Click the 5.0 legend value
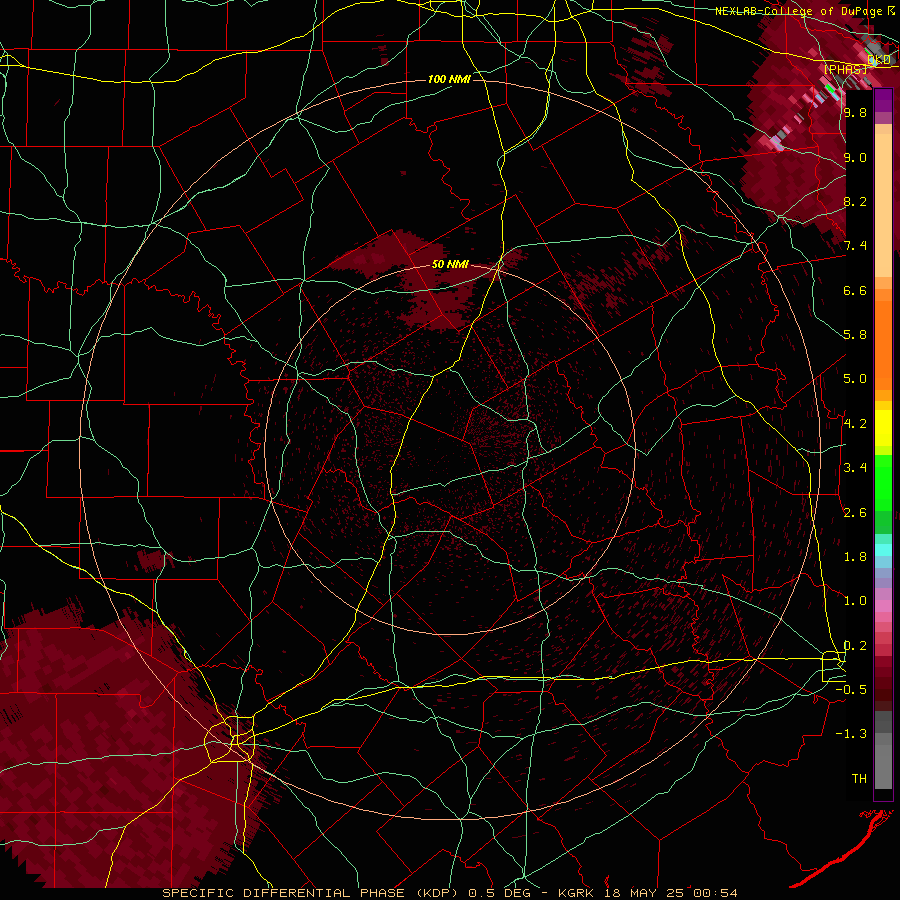 855,379
